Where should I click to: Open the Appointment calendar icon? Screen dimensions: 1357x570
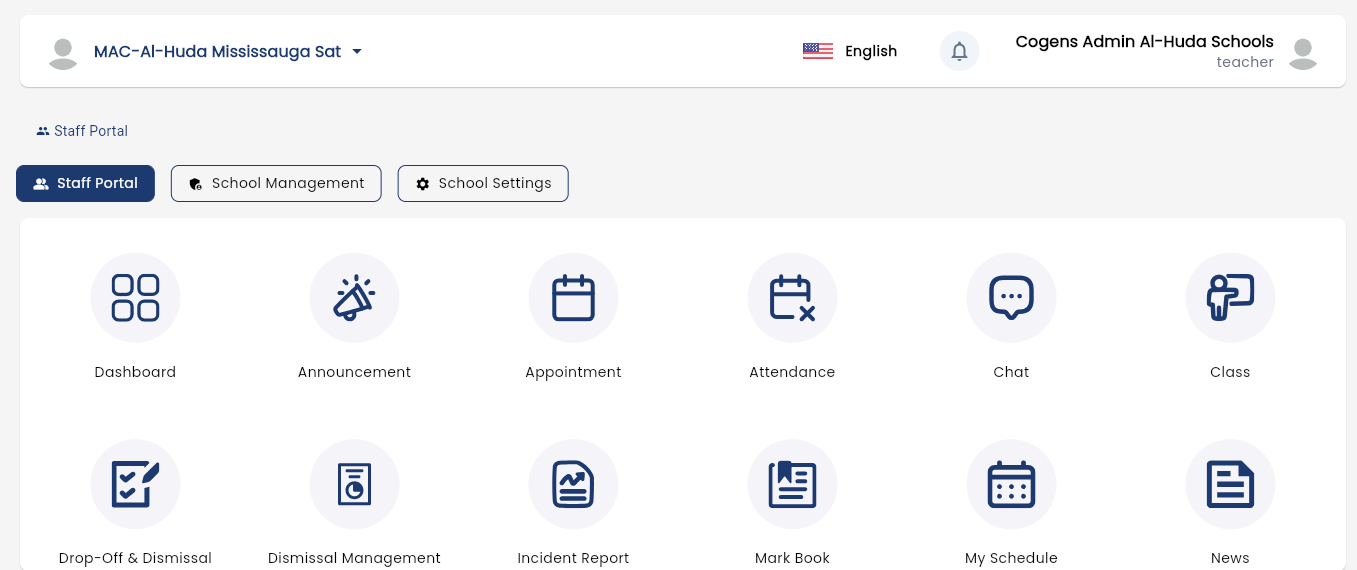573,298
